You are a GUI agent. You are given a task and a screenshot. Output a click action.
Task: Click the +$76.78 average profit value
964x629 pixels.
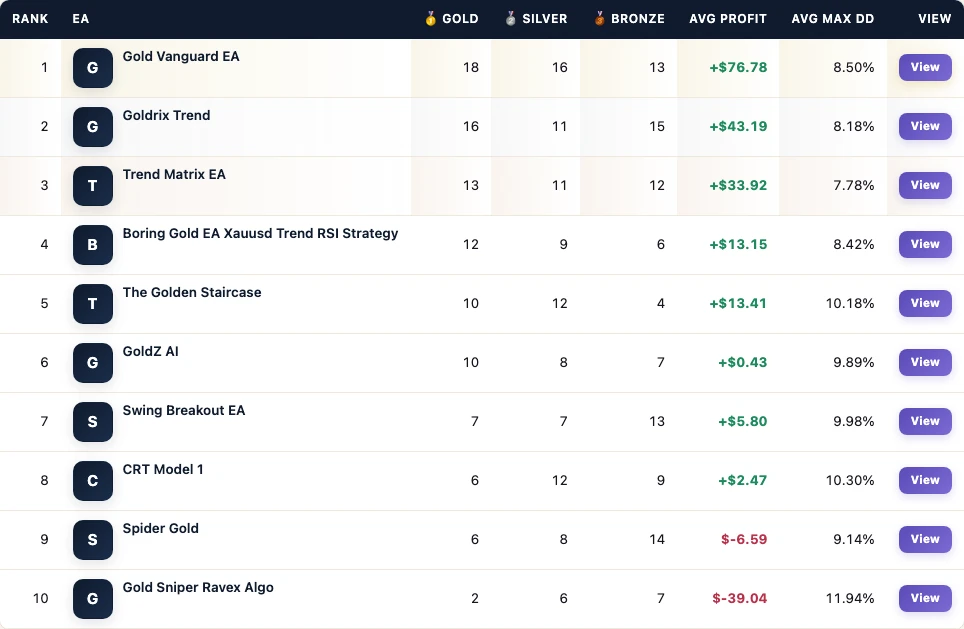tap(738, 68)
